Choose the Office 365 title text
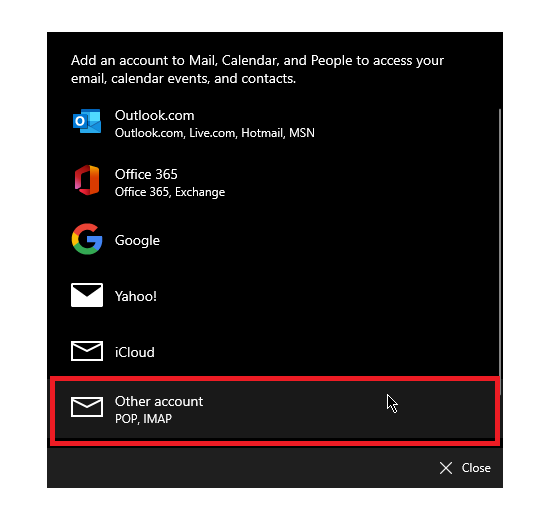Screen dimensions: 550x520 (x=146, y=174)
